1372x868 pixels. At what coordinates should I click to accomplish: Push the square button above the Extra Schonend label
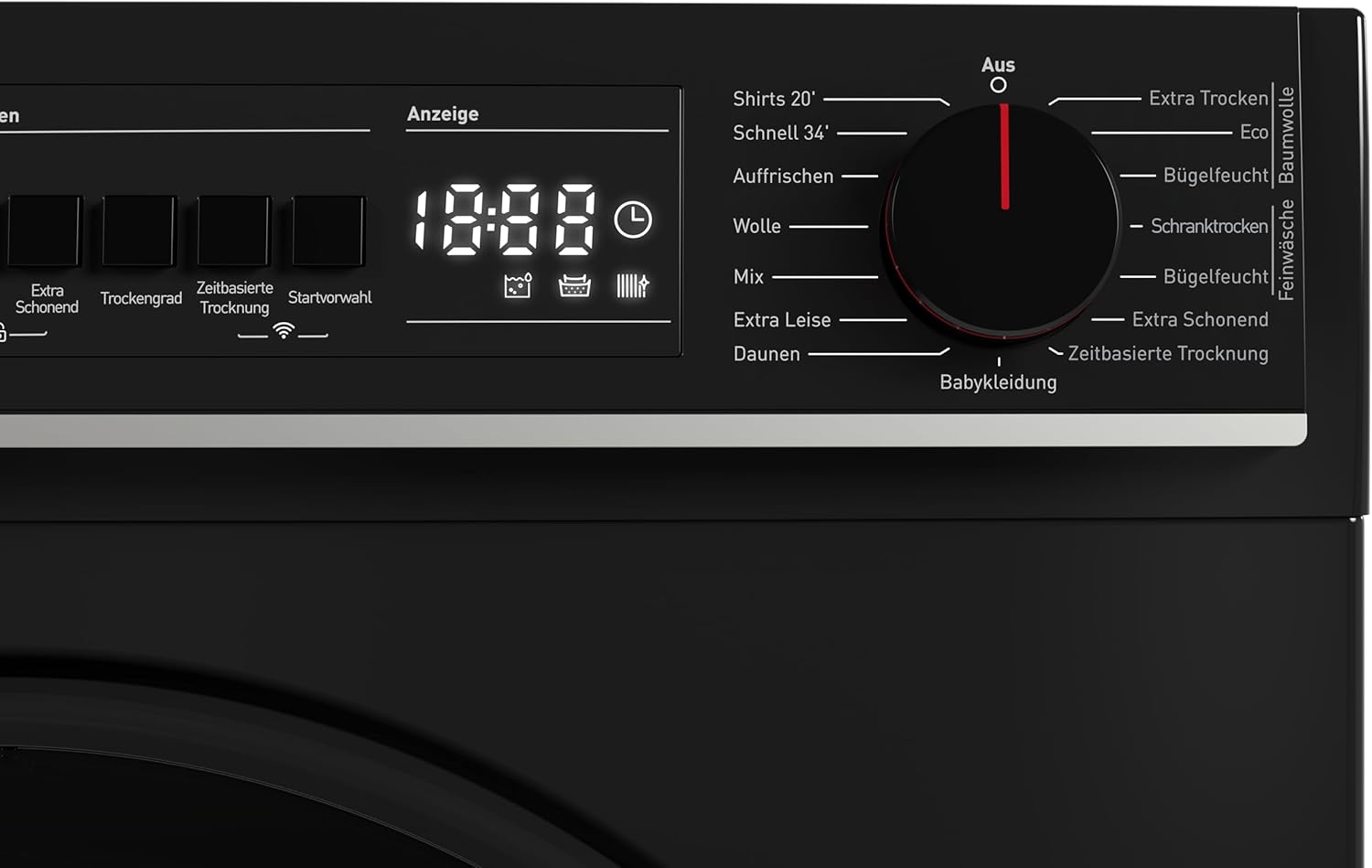click(44, 230)
